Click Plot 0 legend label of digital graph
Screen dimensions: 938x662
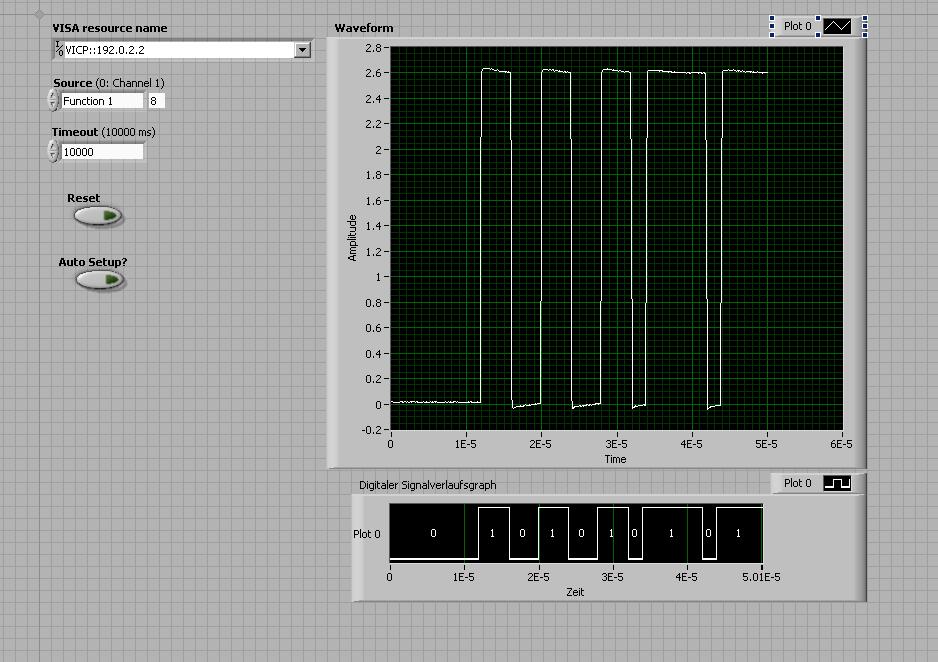click(x=798, y=483)
